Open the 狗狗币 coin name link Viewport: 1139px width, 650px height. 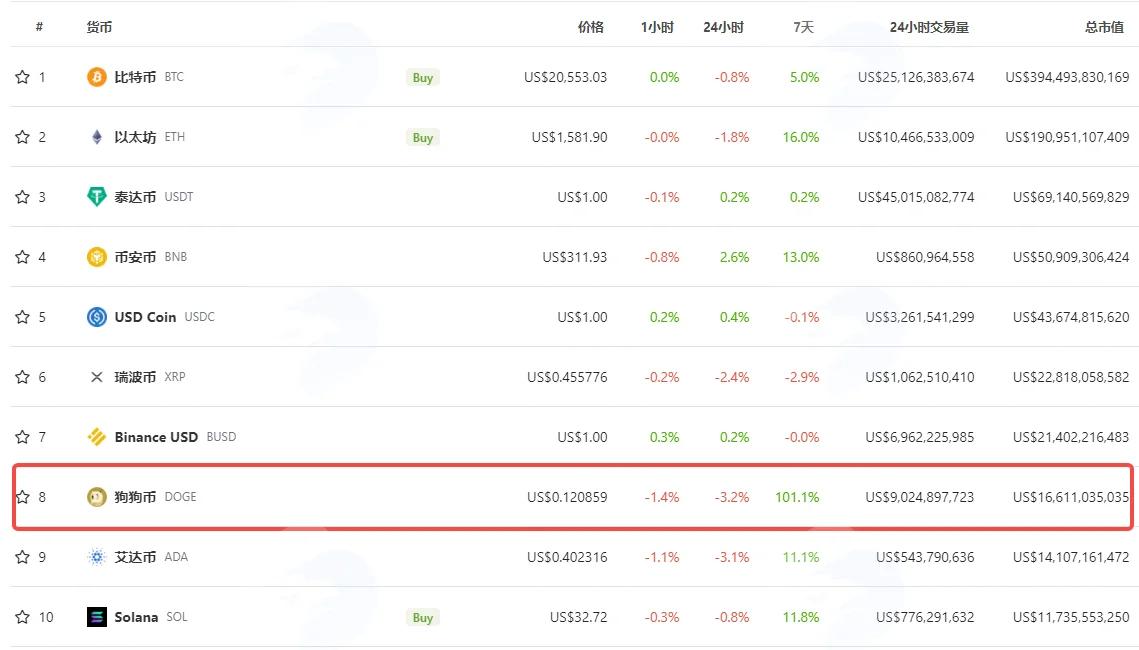coord(135,497)
